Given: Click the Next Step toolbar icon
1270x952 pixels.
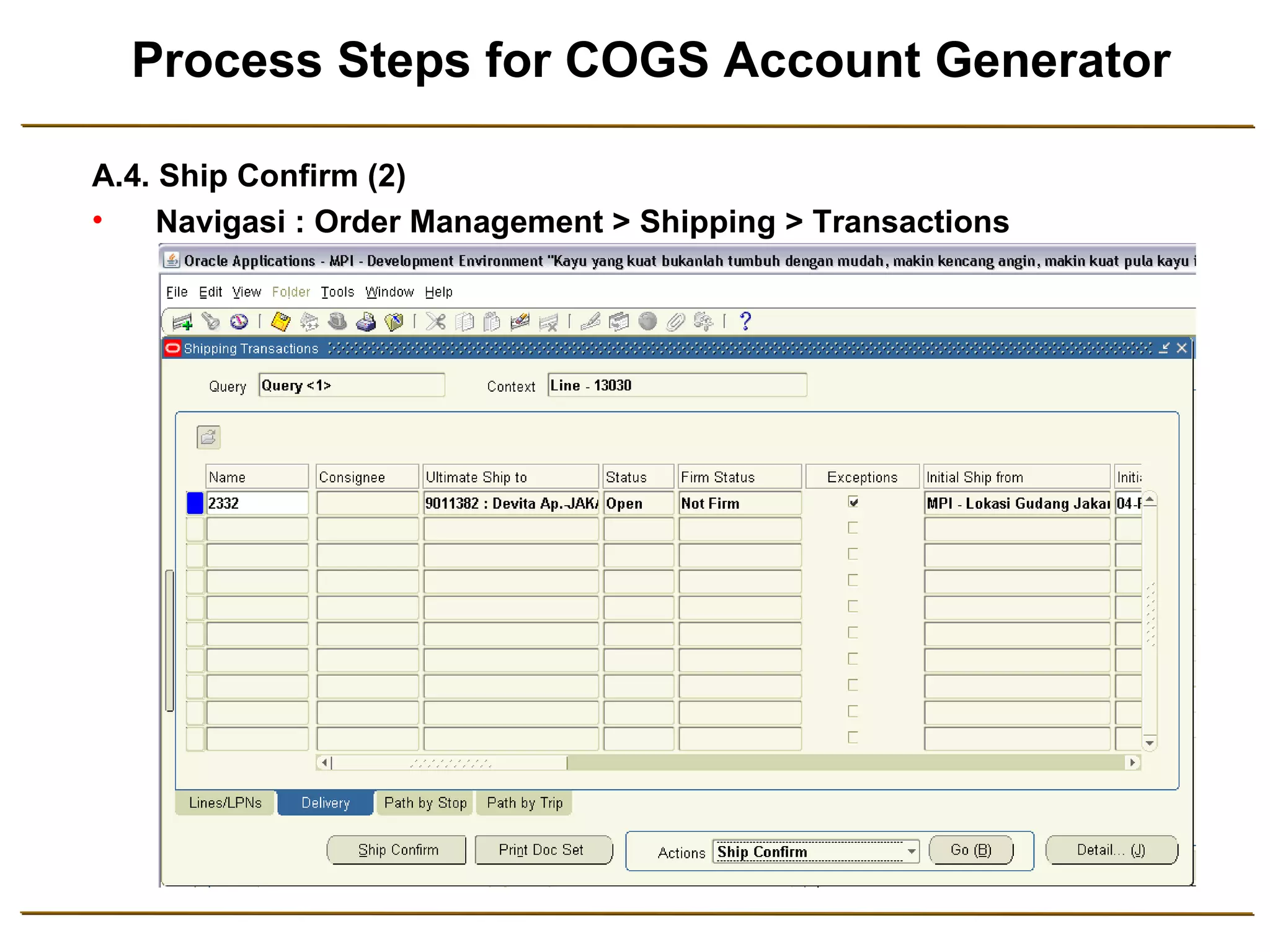Looking at the screenshot, I should 309,321.
